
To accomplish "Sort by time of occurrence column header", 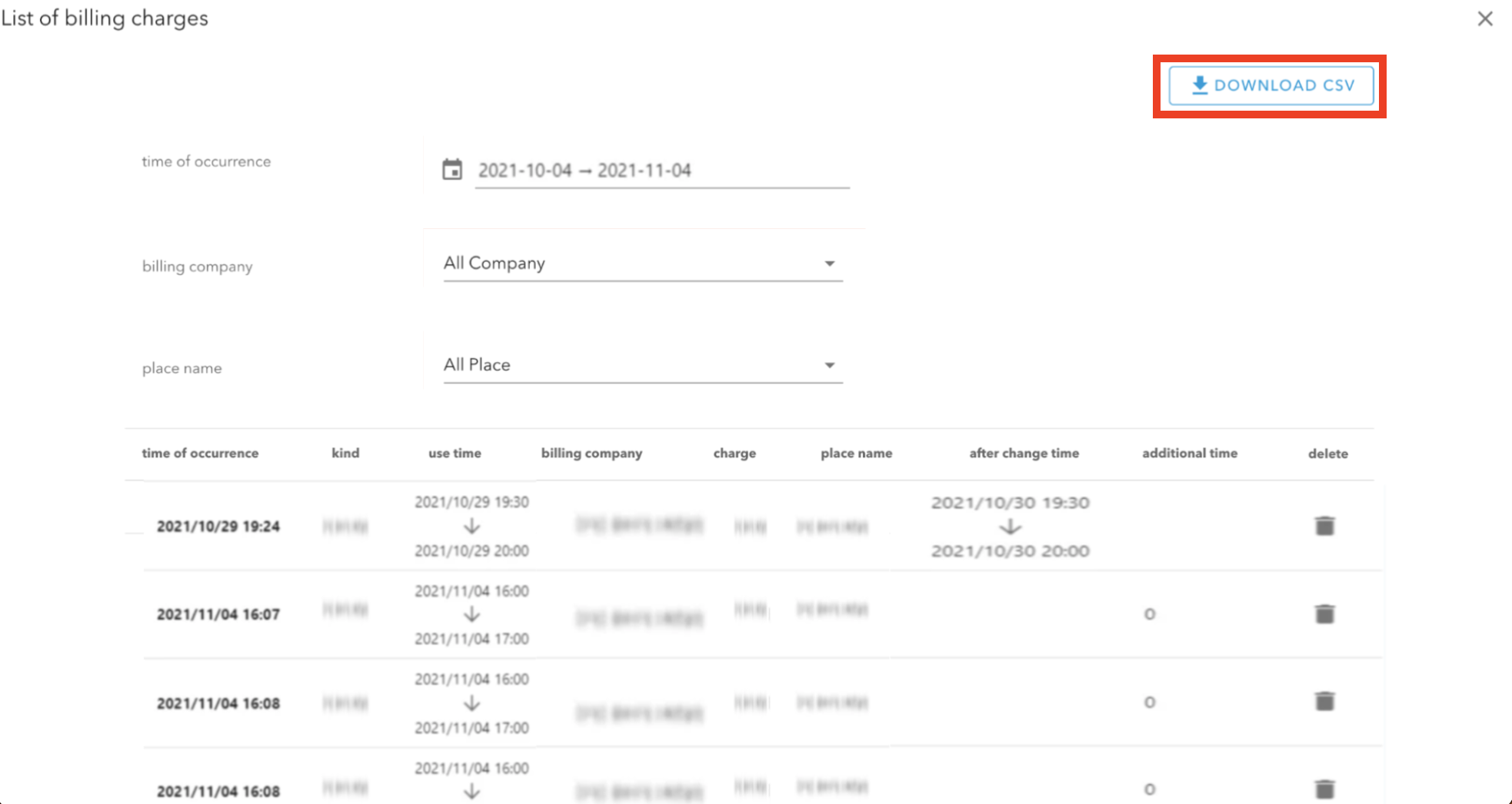I will coord(200,453).
